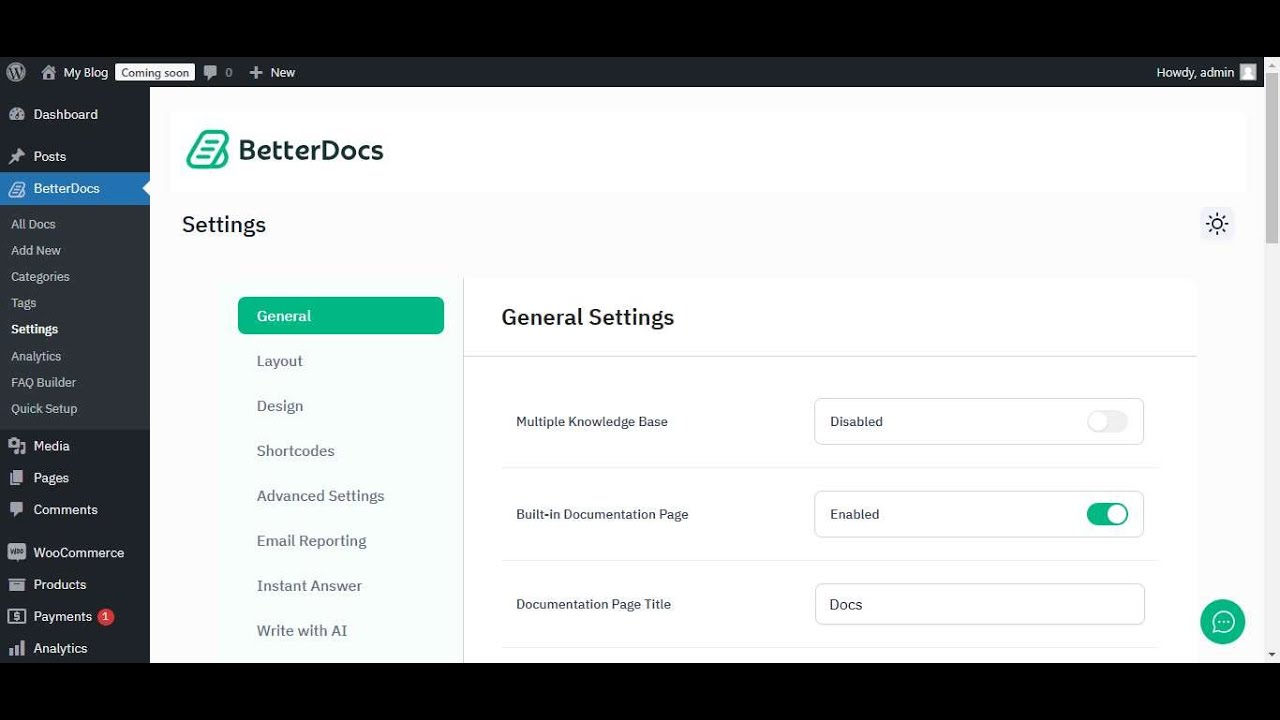Click the General Settings heading

tap(588, 317)
